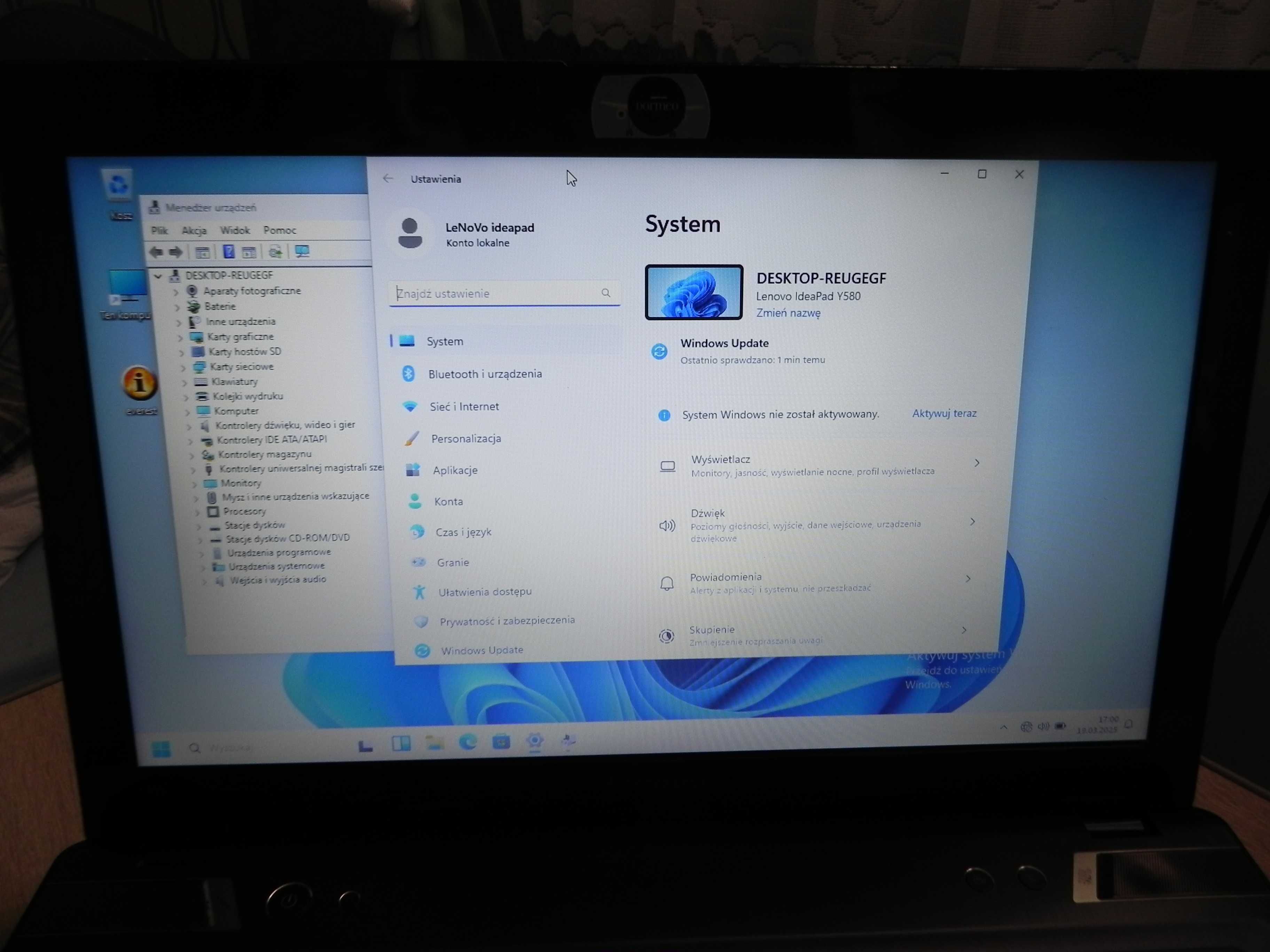Open Pomoc menu in Menedżer urządzeń
The image size is (1270, 952).
280,230
